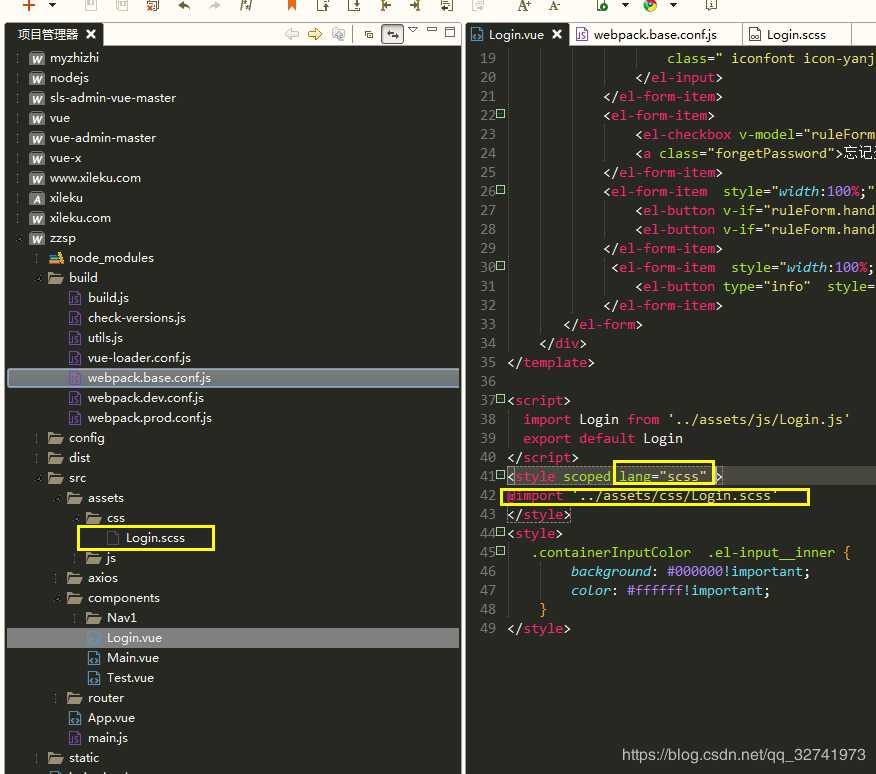This screenshot has height=774, width=876.
Task: Collapse all project tree items
Action: click(x=369, y=34)
